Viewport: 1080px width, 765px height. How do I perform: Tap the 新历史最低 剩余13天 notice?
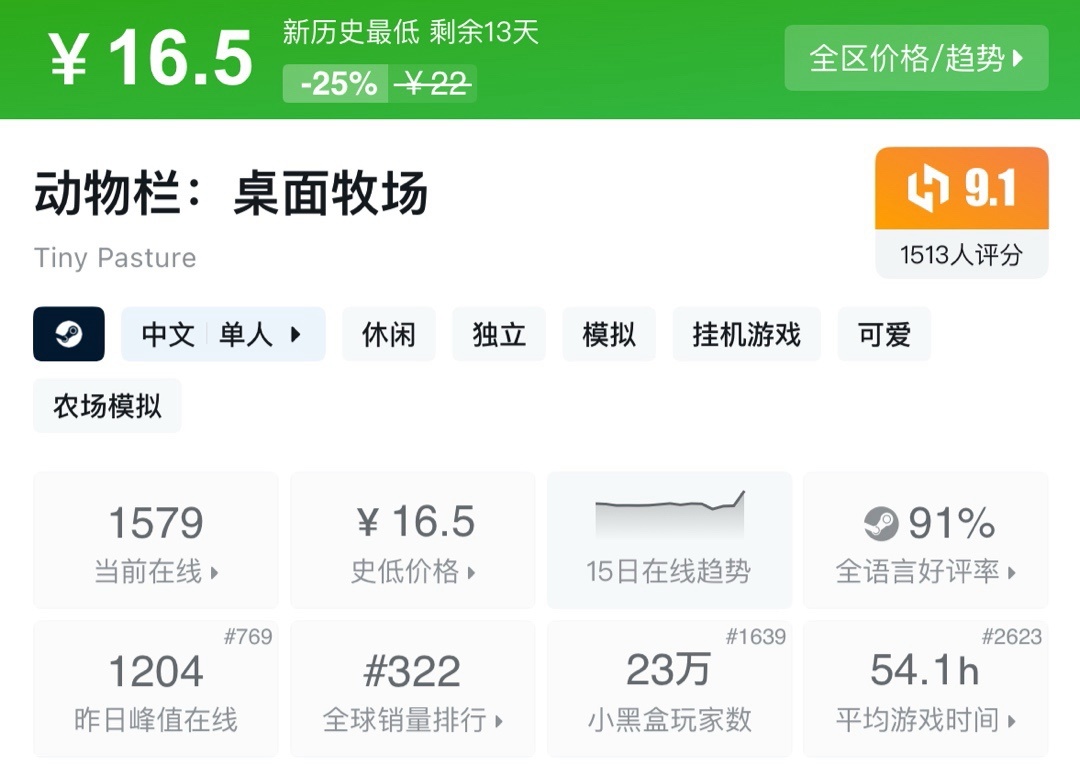coord(411,32)
